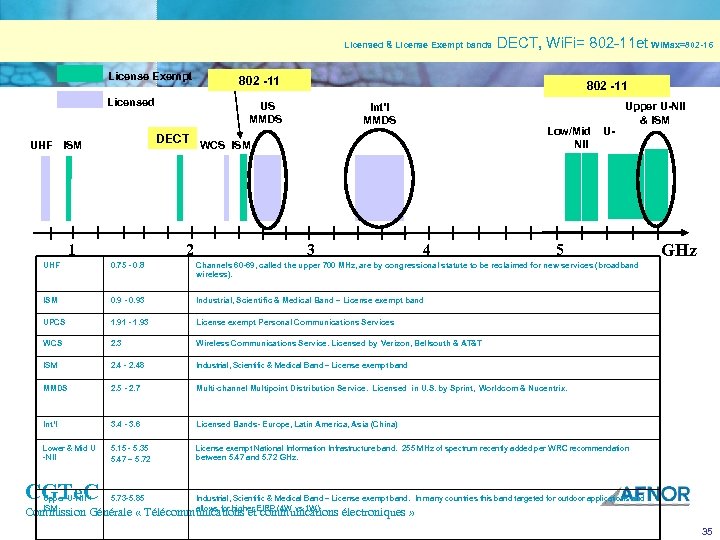
Task: Select the '2.5 - 2.7' frequency cell
Action: point(125,388)
